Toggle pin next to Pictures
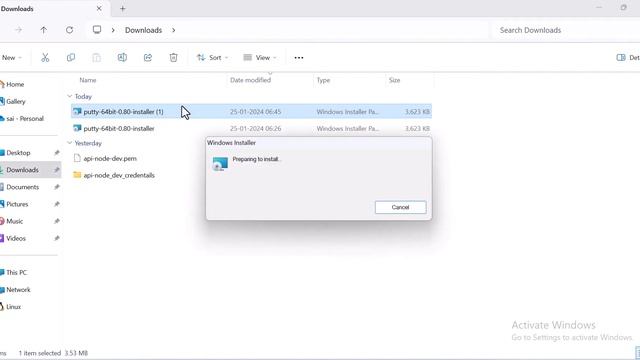 [56, 204]
